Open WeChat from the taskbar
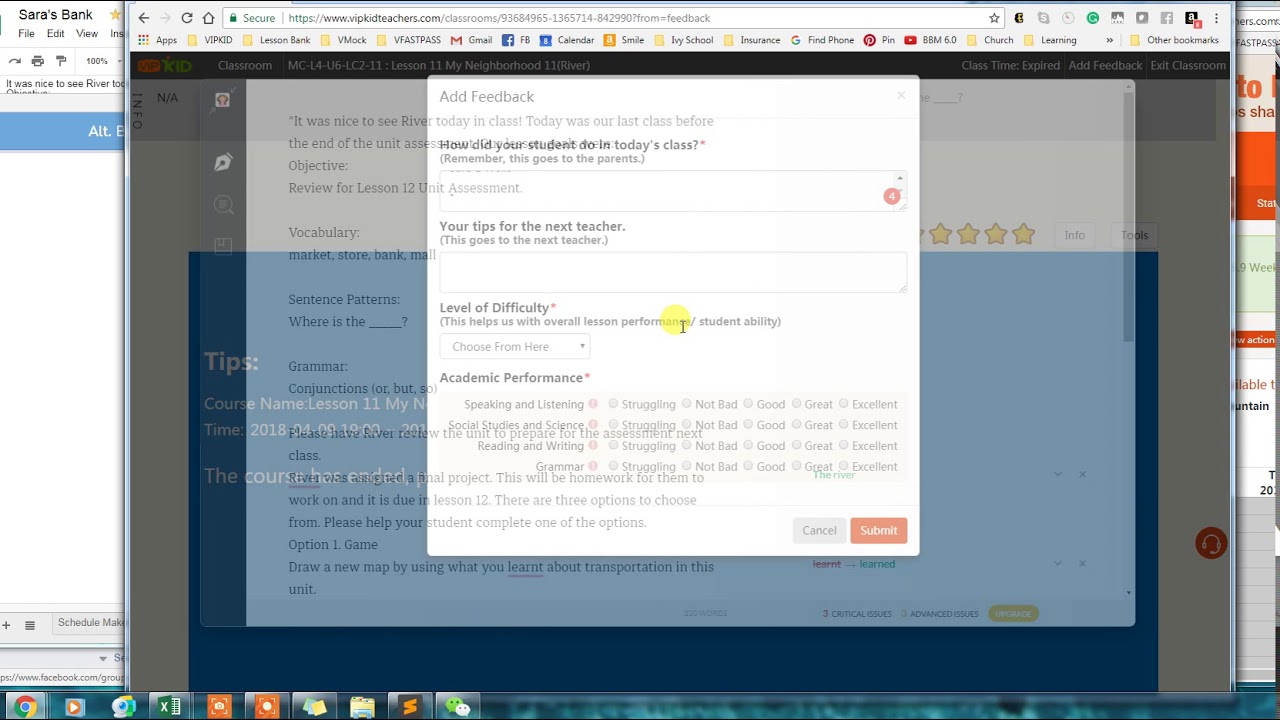The image size is (1280, 720). (x=458, y=707)
